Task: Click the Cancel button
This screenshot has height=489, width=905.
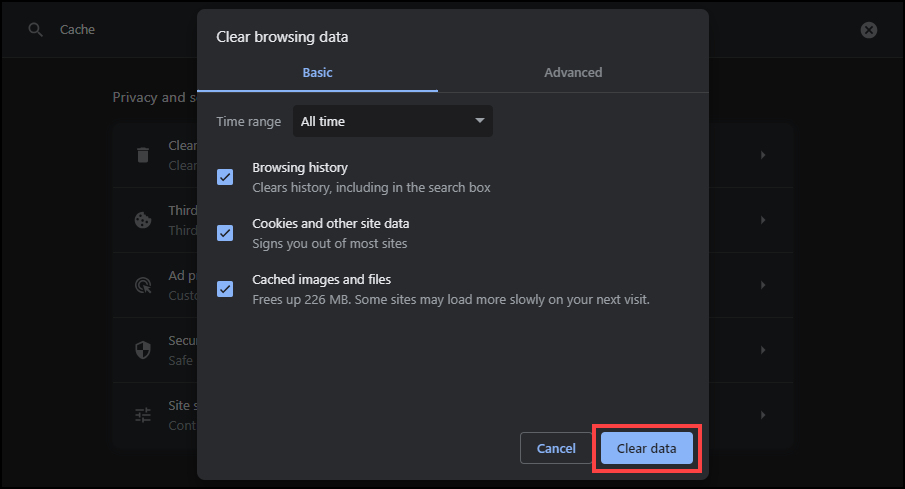Action: [x=556, y=448]
